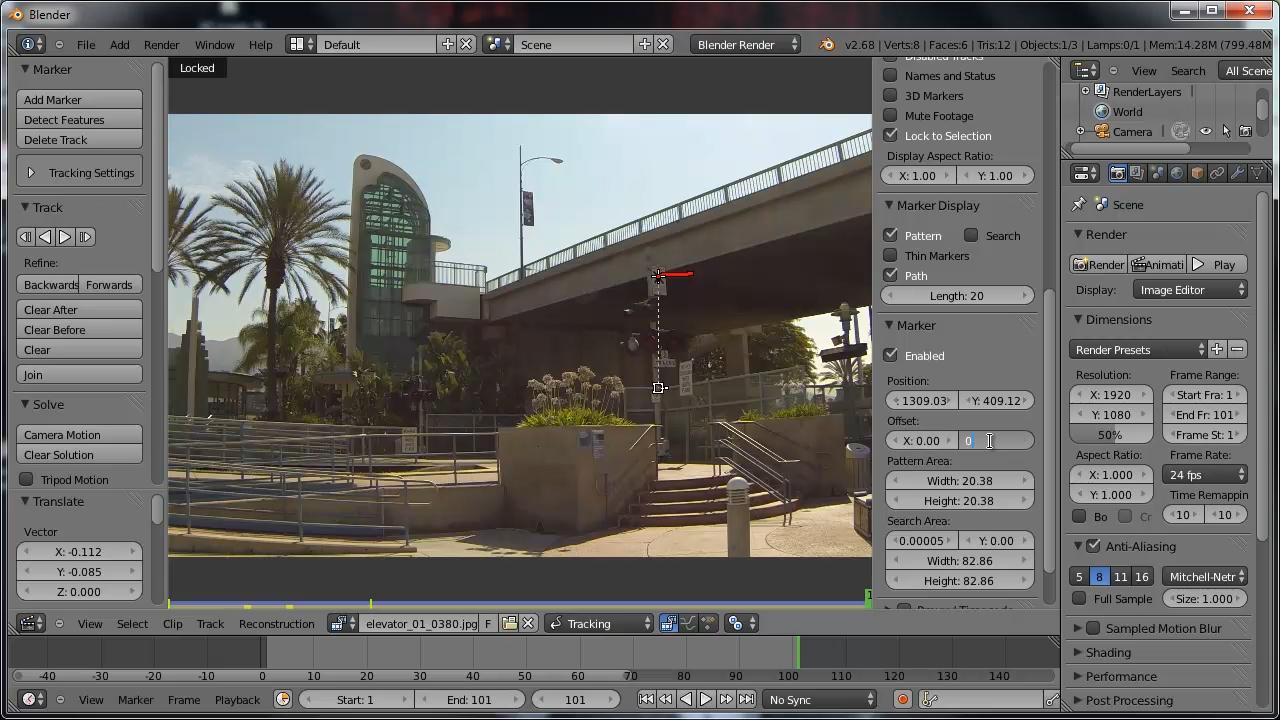The width and height of the screenshot is (1280, 720).
Task: Jump to the last frame in the timeline
Action: pos(746,699)
